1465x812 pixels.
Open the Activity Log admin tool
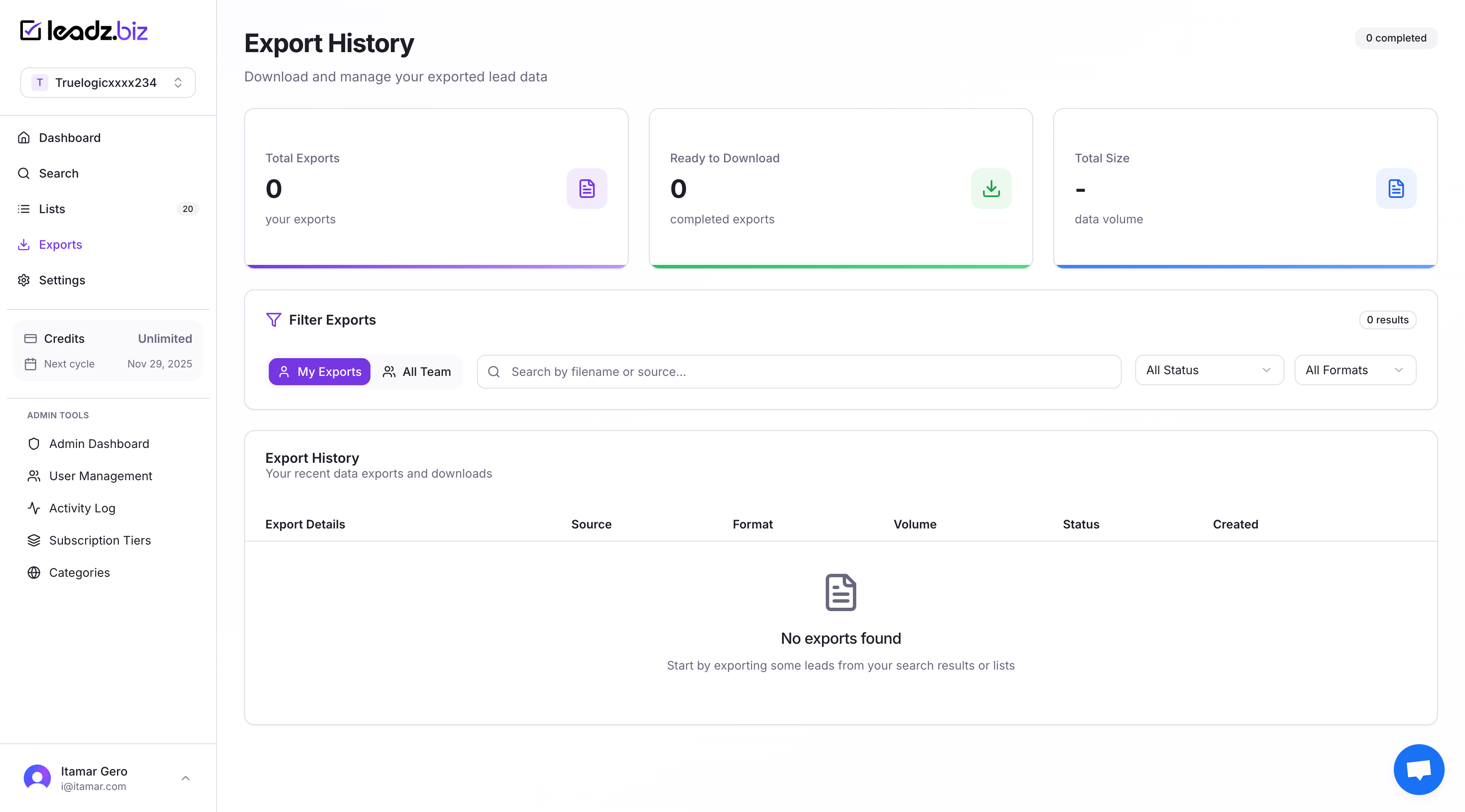point(82,508)
